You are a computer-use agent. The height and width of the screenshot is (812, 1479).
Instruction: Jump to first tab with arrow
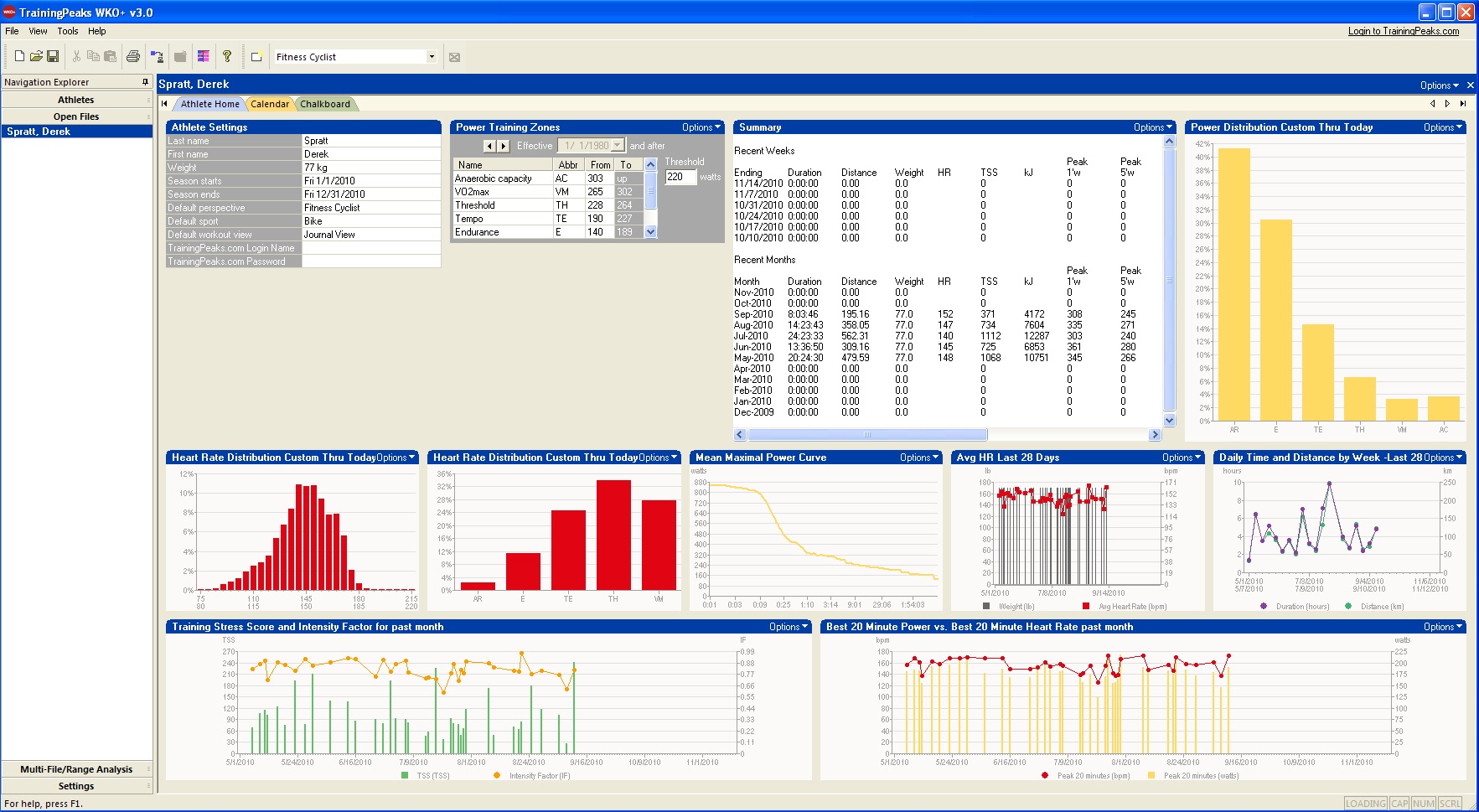click(165, 104)
